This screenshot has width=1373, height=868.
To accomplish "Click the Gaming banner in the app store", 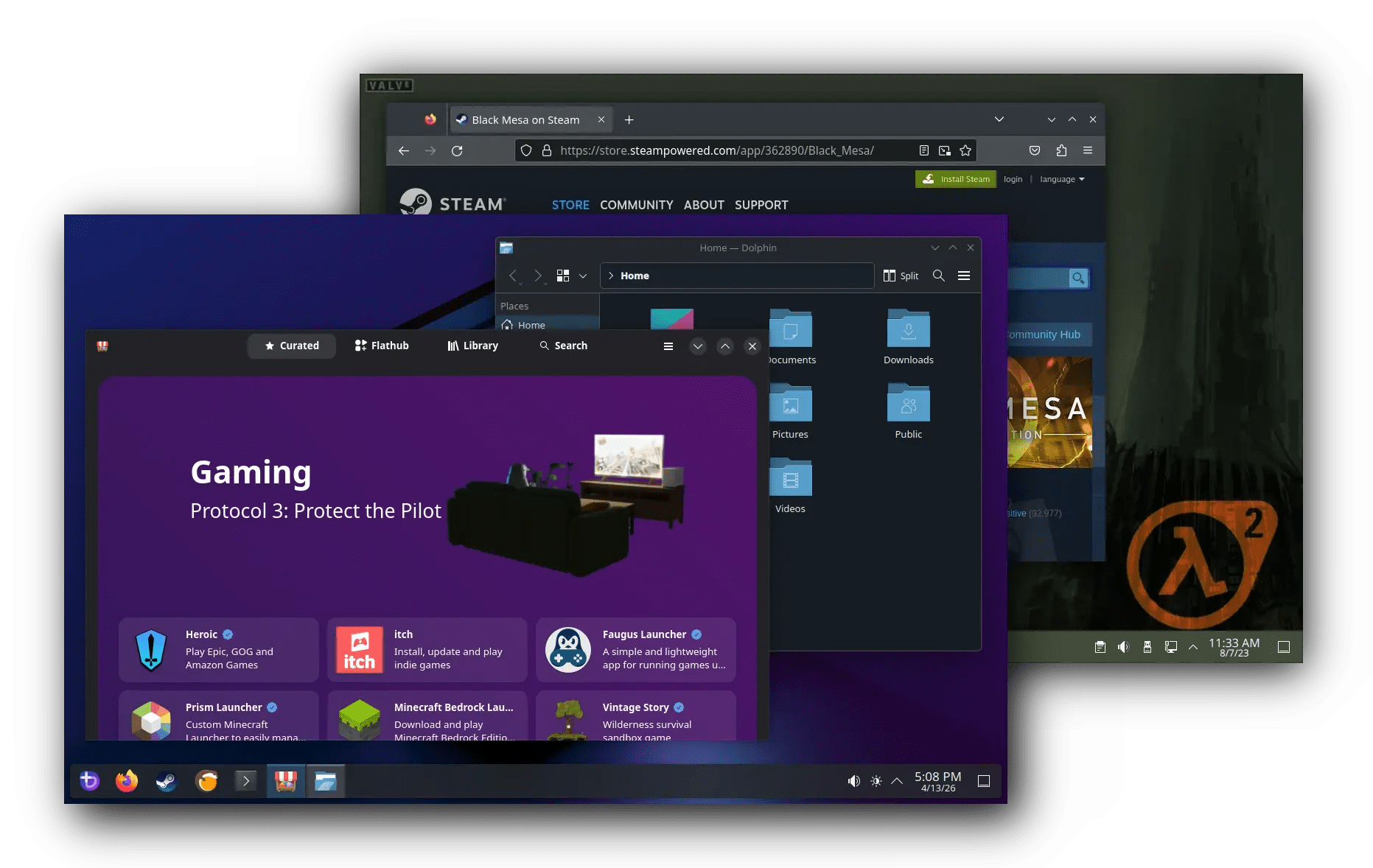I will (x=427, y=490).
